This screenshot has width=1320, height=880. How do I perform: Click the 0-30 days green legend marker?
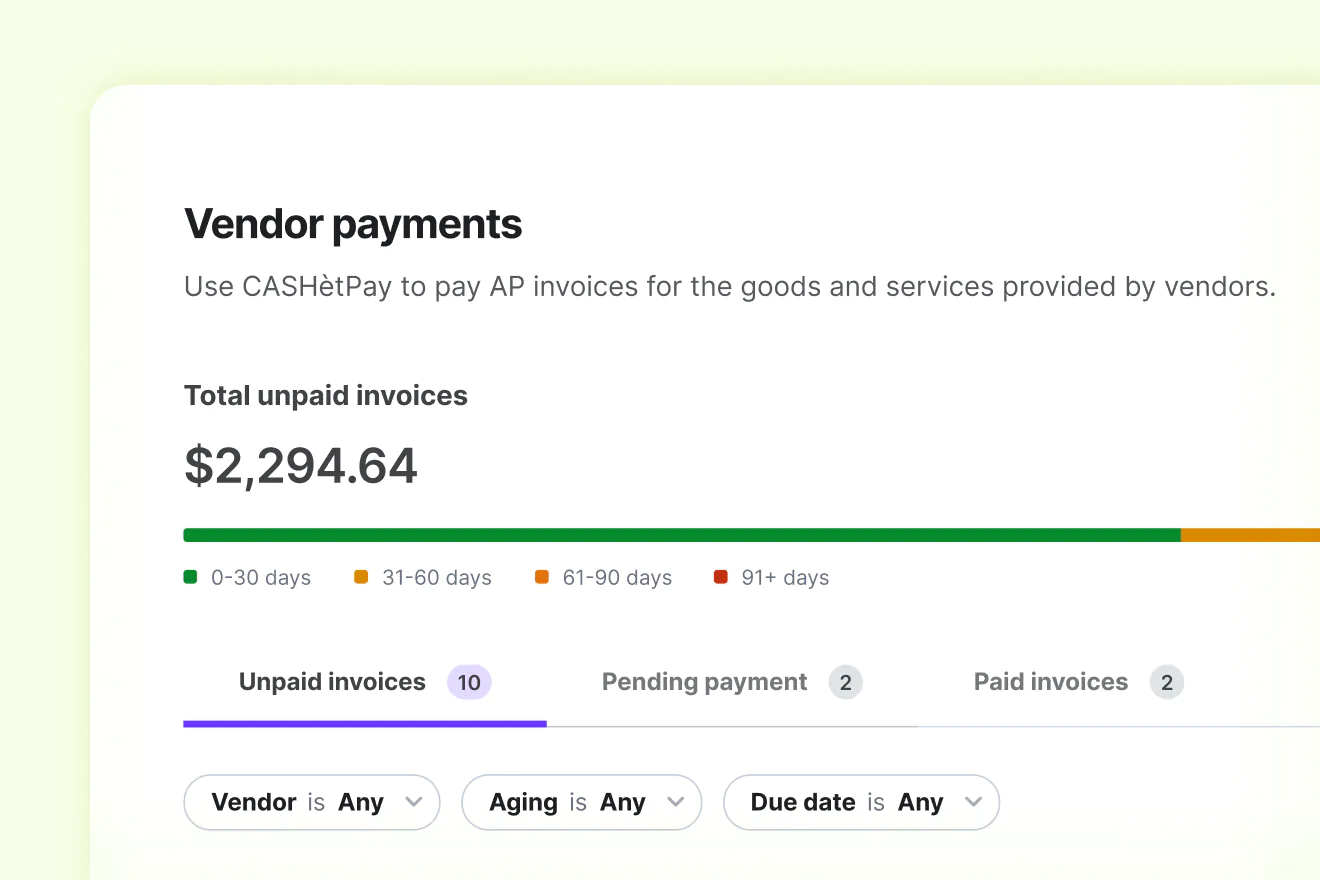click(190, 577)
